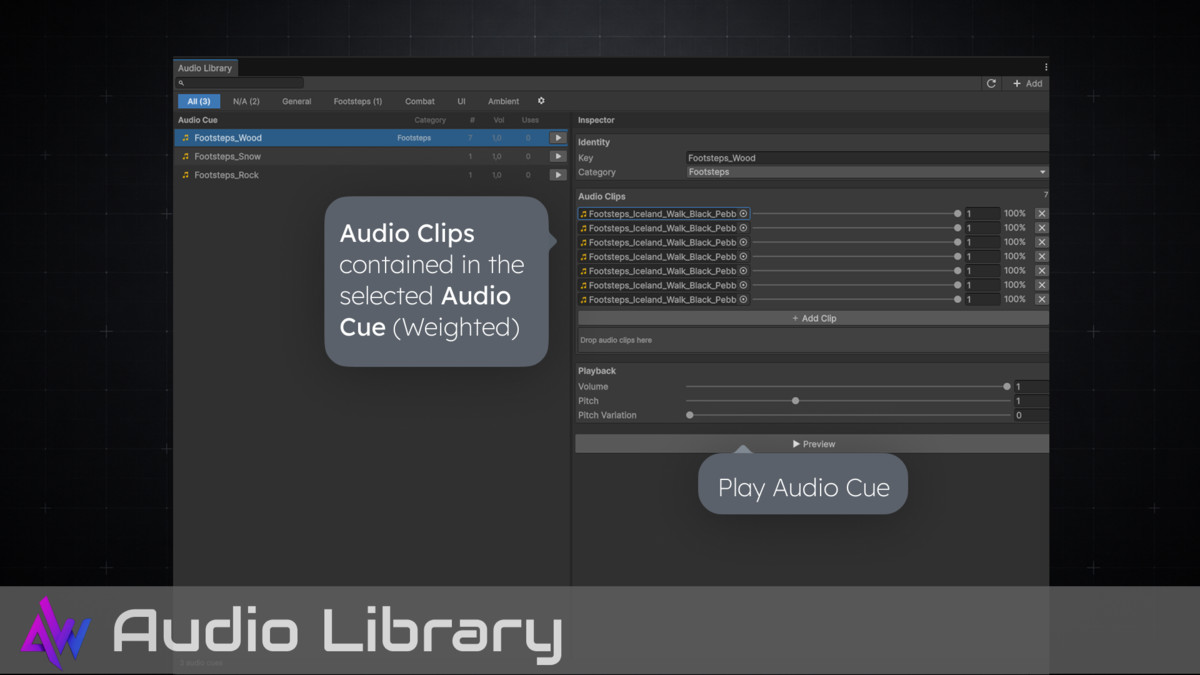This screenshot has height=675, width=1200.
Task: Select the Footsteps_Wood row
Action: (x=372, y=138)
